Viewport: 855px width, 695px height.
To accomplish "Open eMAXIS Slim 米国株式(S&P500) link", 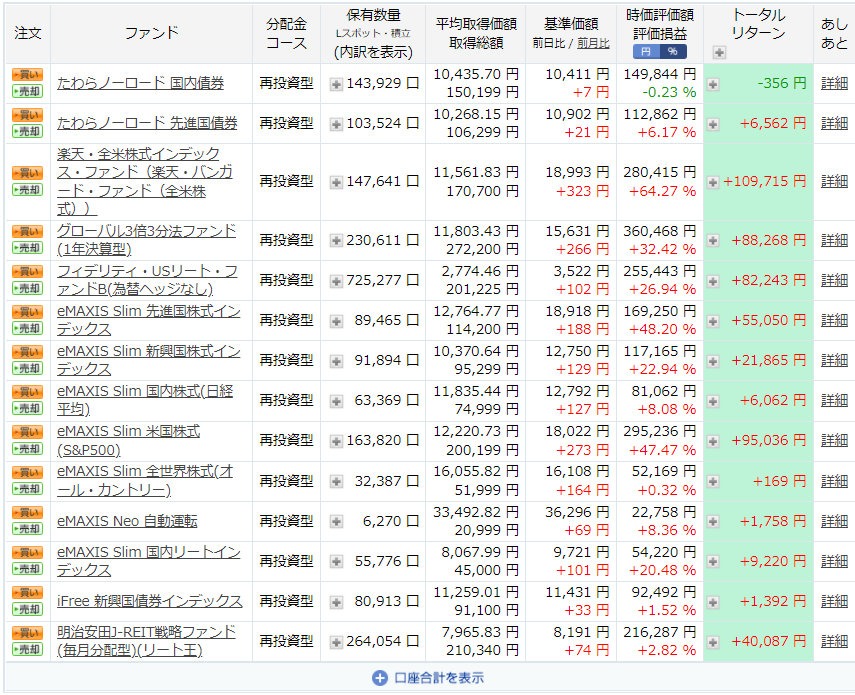I will (128, 440).
